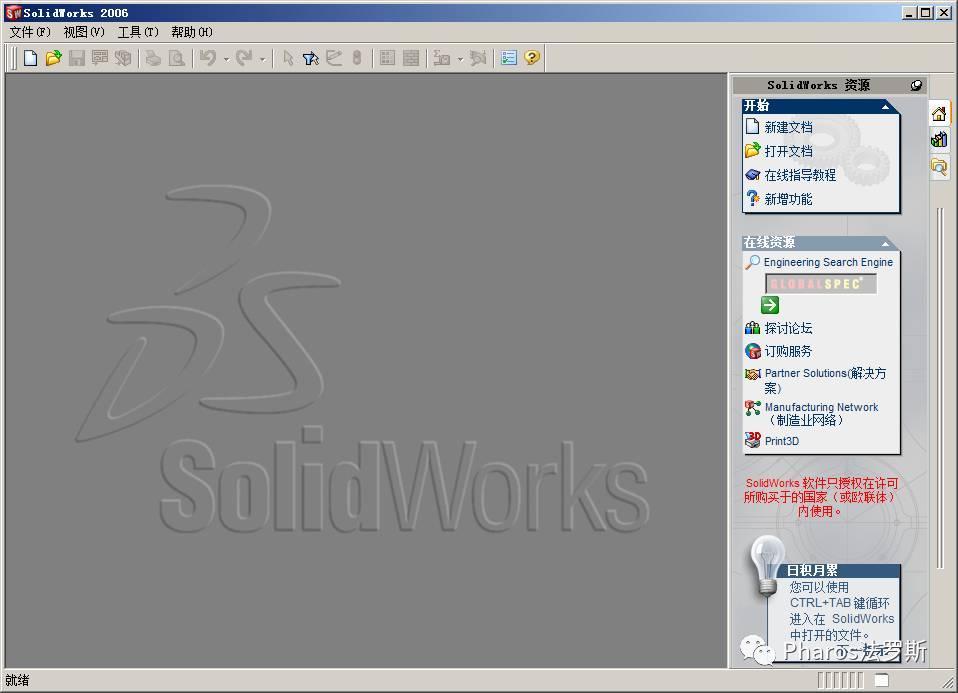Click the Print3D link
Image resolution: width=958 pixels, height=693 pixels.
(x=781, y=441)
